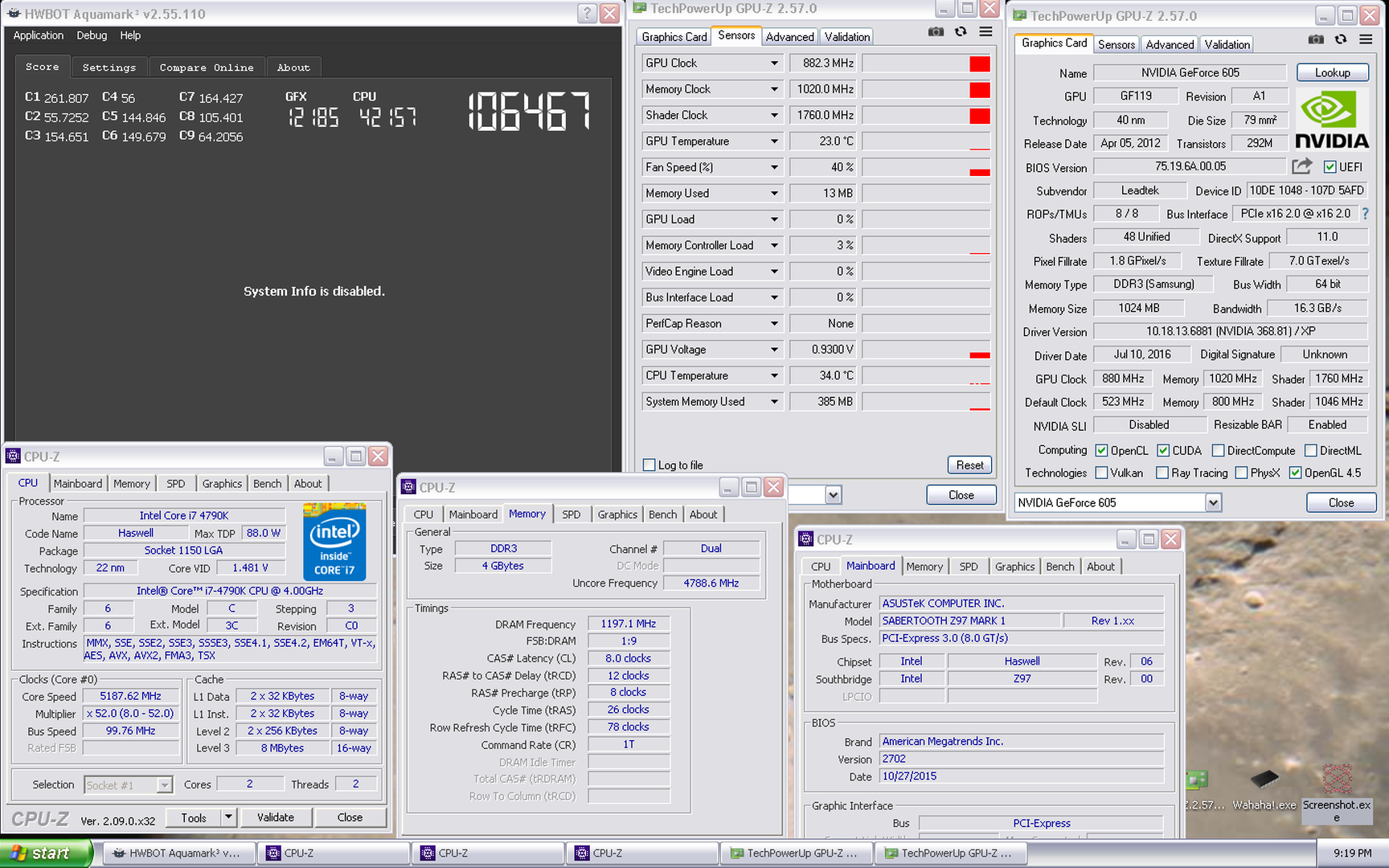The width and height of the screenshot is (1389, 868).
Task: Open the PerfCap Reason sensor dropdown
Action: [774, 323]
